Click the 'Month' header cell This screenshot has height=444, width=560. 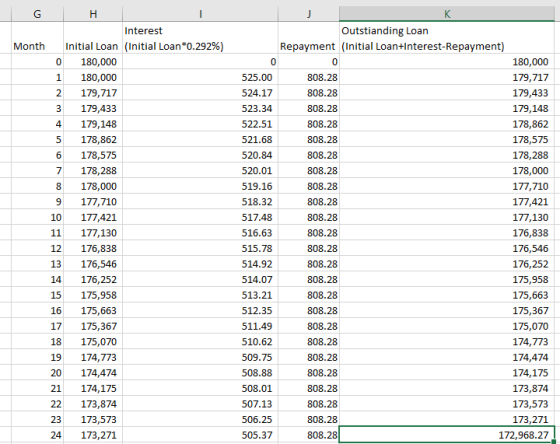(x=38, y=38)
